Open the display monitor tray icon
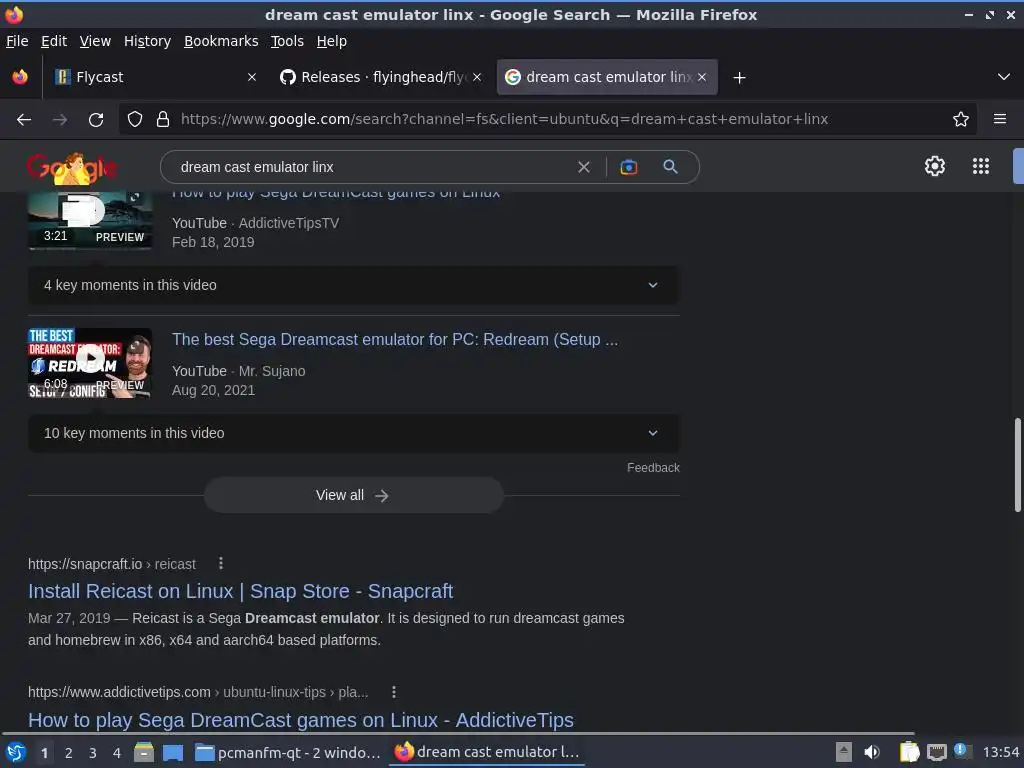The height and width of the screenshot is (768, 1024). [x=936, y=752]
